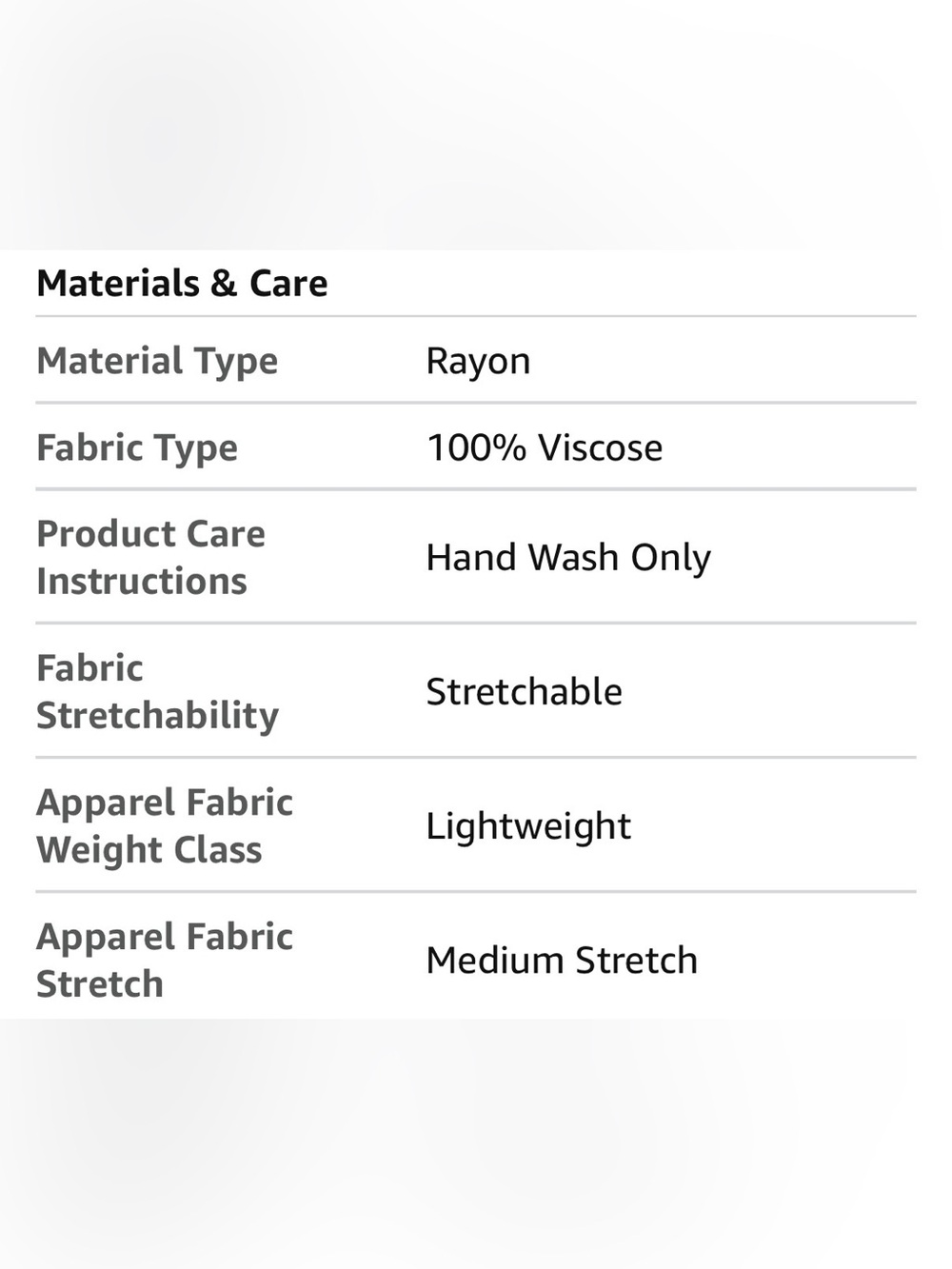Select the Fabric Stretchability label
Image resolution: width=952 pixels, height=1269 pixels.
click(x=158, y=692)
